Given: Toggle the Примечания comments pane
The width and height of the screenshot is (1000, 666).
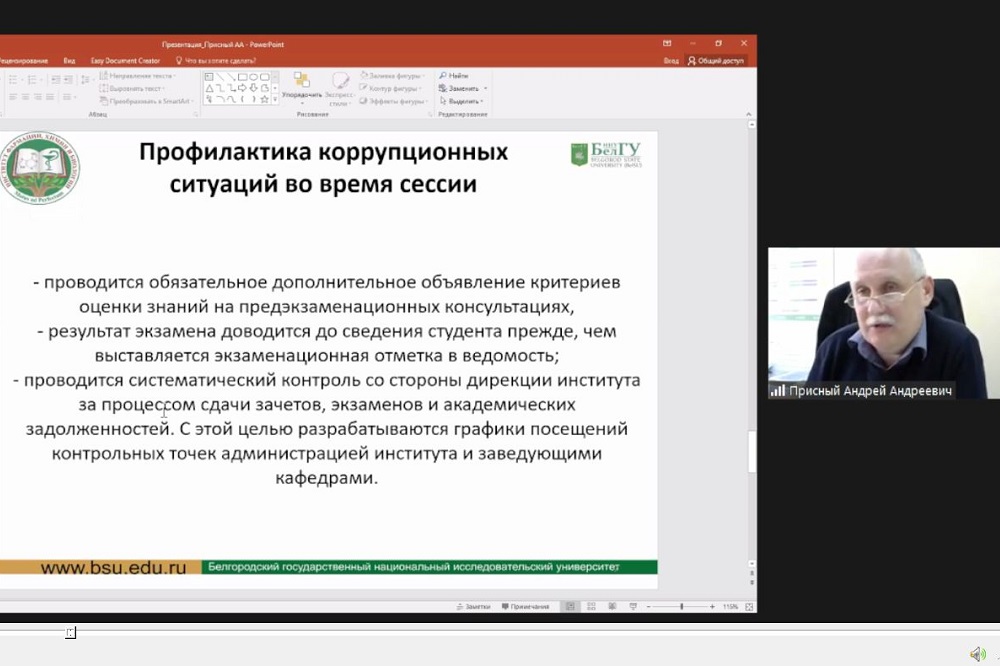Looking at the screenshot, I should (x=525, y=606).
